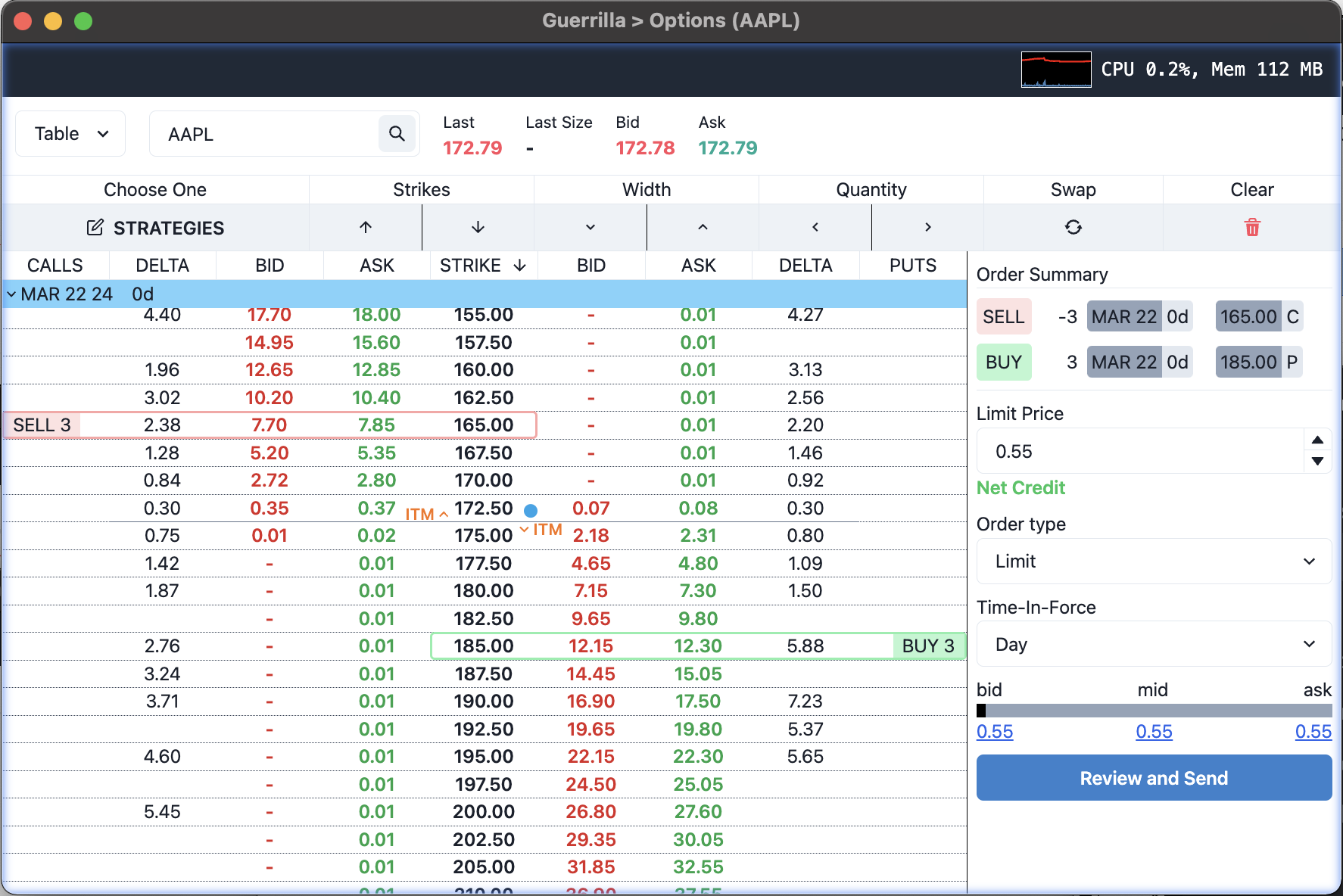Click the bid-mid-ask price slider
This screenshot has height=896, width=1343.
(1154, 711)
